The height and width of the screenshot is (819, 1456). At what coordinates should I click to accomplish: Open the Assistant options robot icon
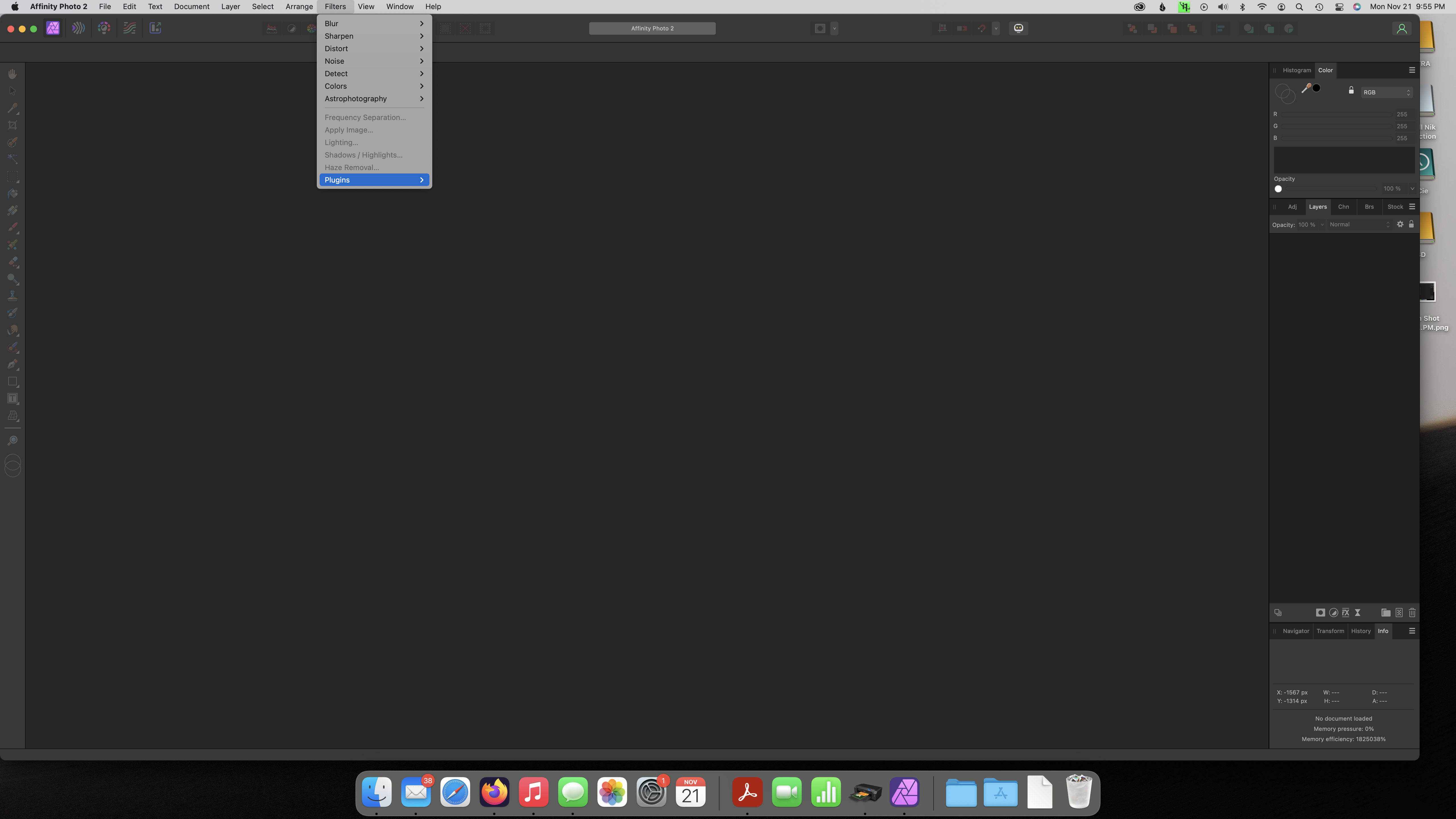coord(1019,28)
